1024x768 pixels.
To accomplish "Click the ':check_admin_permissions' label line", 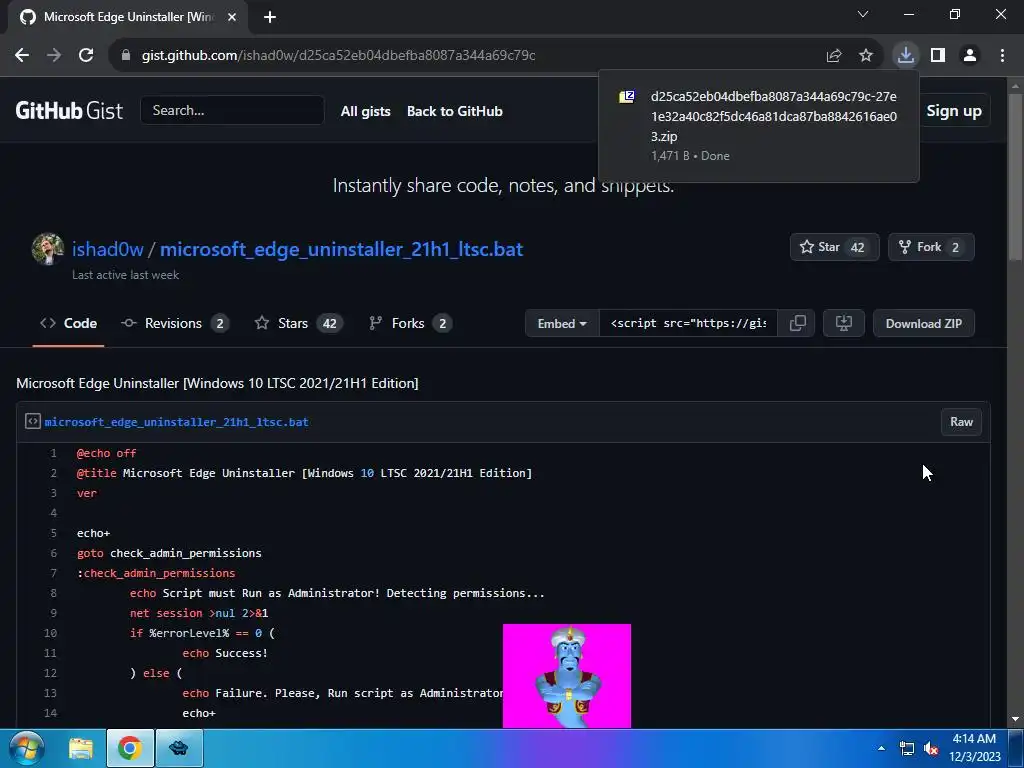I will click(x=156, y=573).
